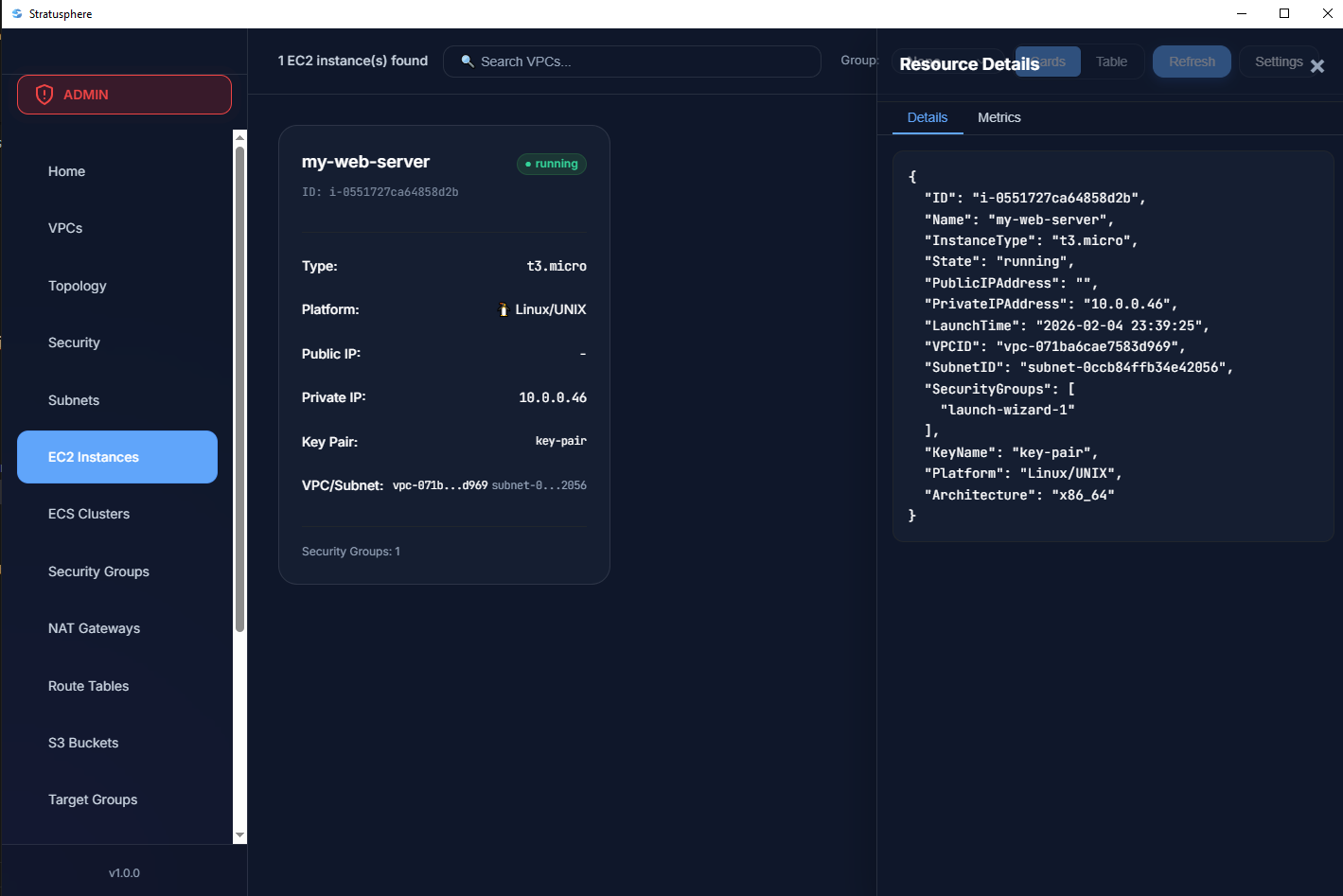
Task: Select the Details tab
Action: [x=927, y=117]
